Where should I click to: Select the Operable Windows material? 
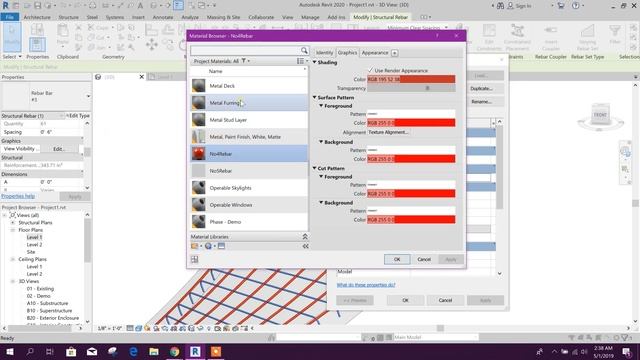tap(249, 205)
